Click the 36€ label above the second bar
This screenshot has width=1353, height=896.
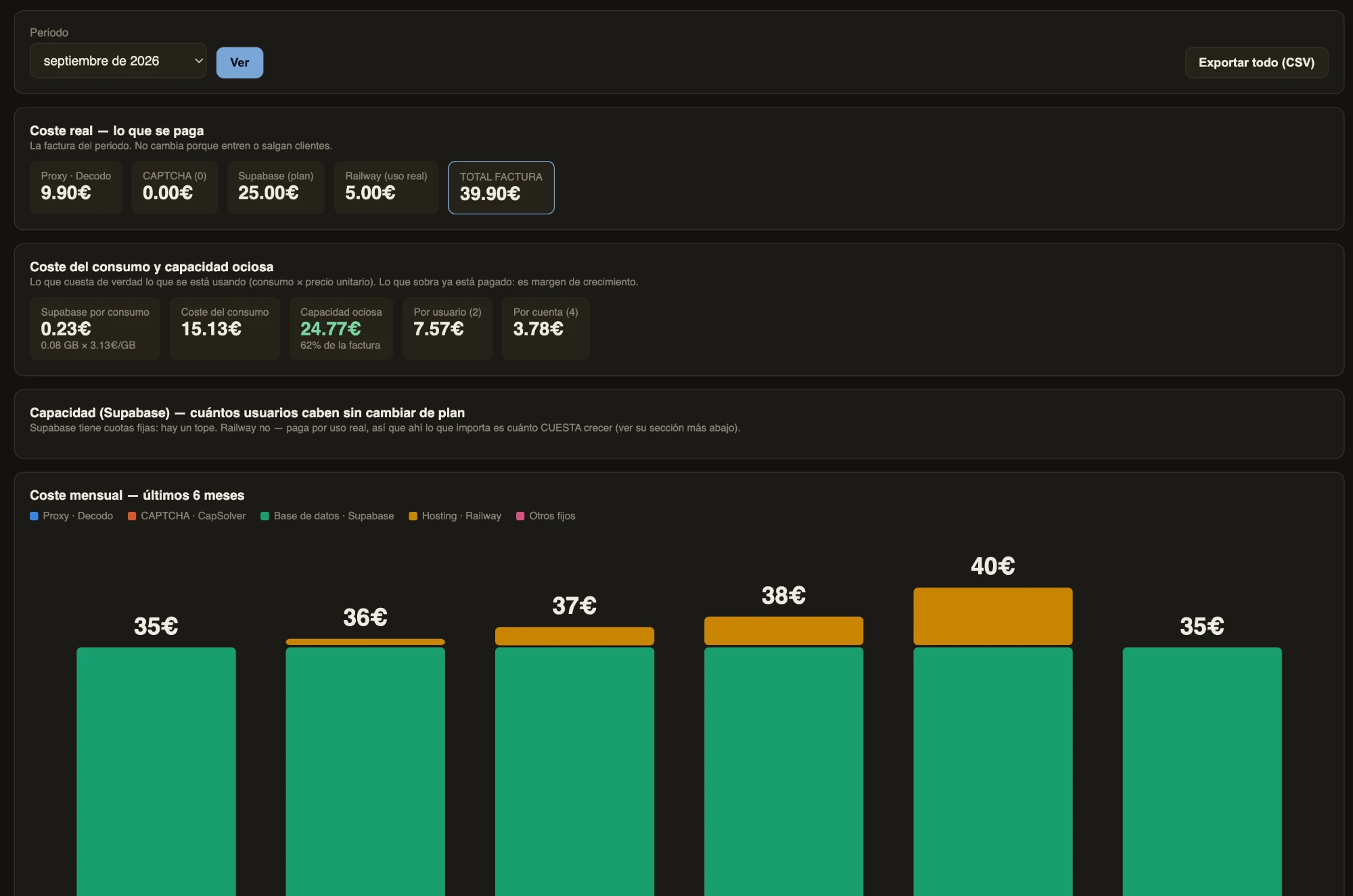365,617
